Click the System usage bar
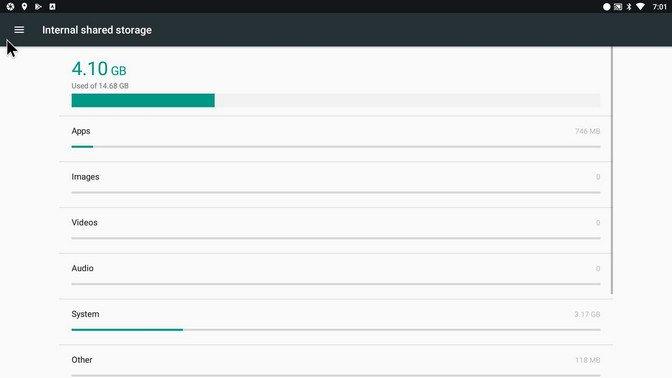 (336, 330)
